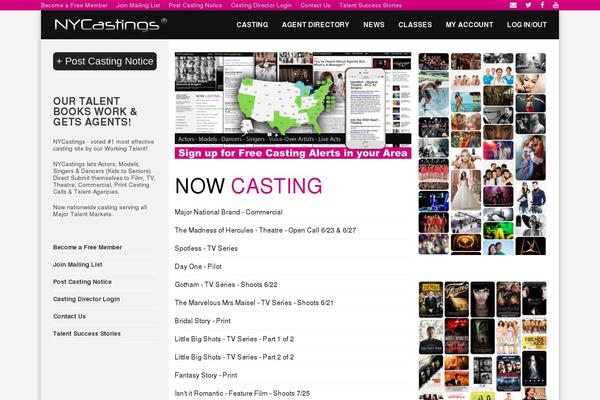
Task: Open Isn't It Romantic feature film listing
Action: click(x=242, y=393)
